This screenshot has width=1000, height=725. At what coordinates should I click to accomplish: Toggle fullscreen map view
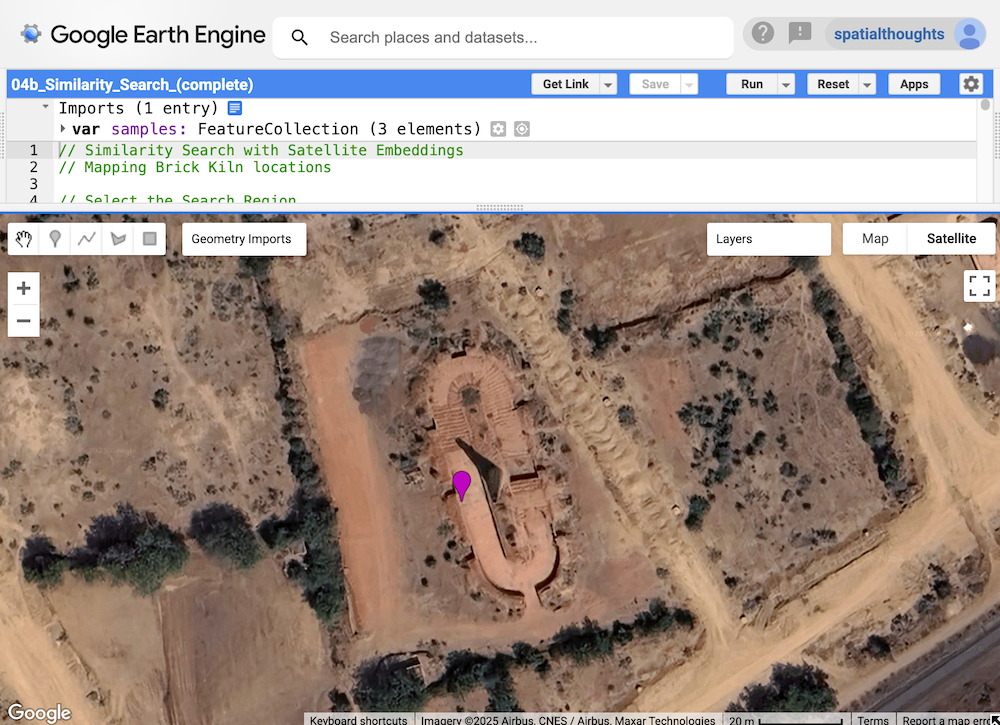coord(979,286)
